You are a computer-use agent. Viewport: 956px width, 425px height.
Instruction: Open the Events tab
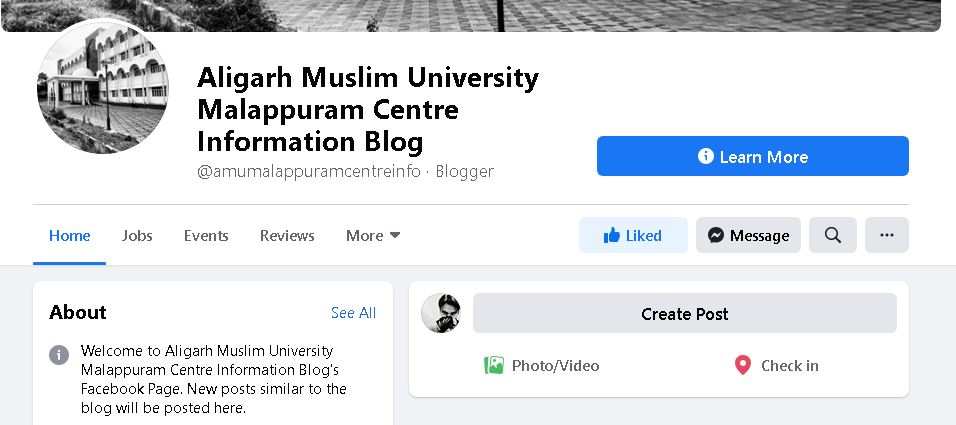coord(206,235)
